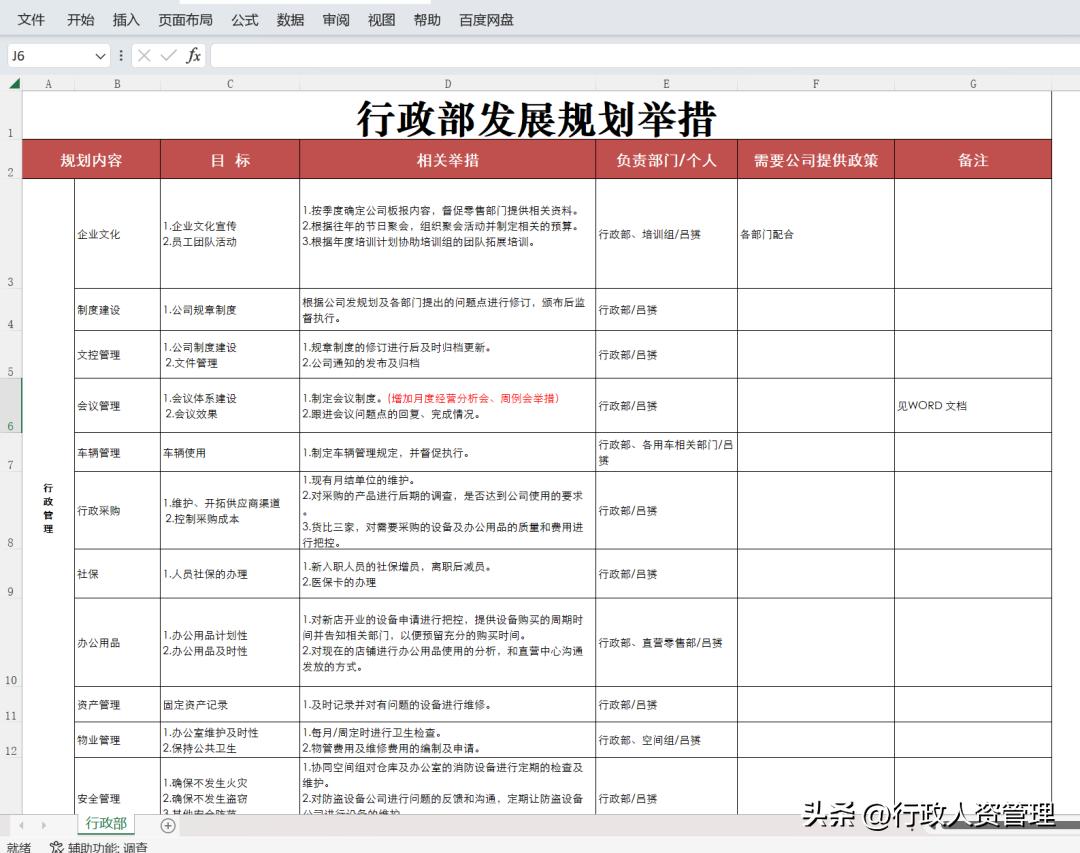Click the cancel (×) icon in the formula bar
Viewport: 1080px width, 853px height.
coord(145,56)
